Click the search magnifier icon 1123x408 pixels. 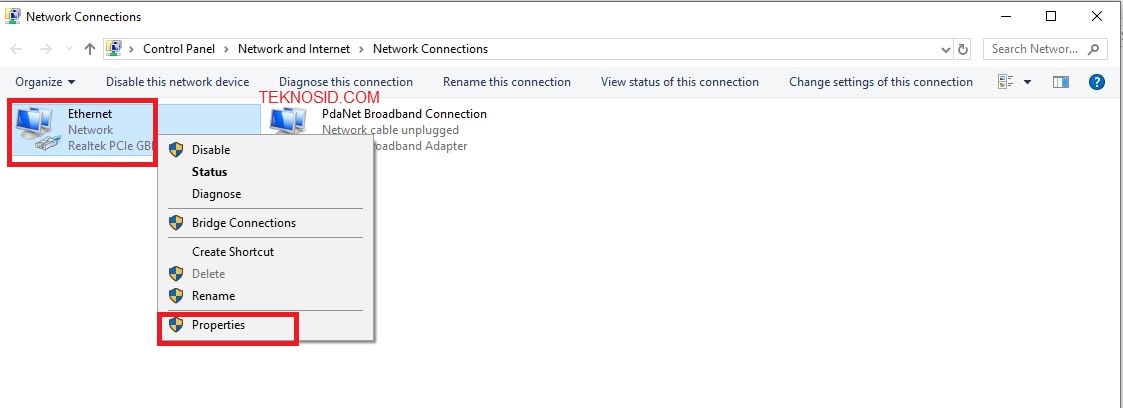click(1093, 49)
